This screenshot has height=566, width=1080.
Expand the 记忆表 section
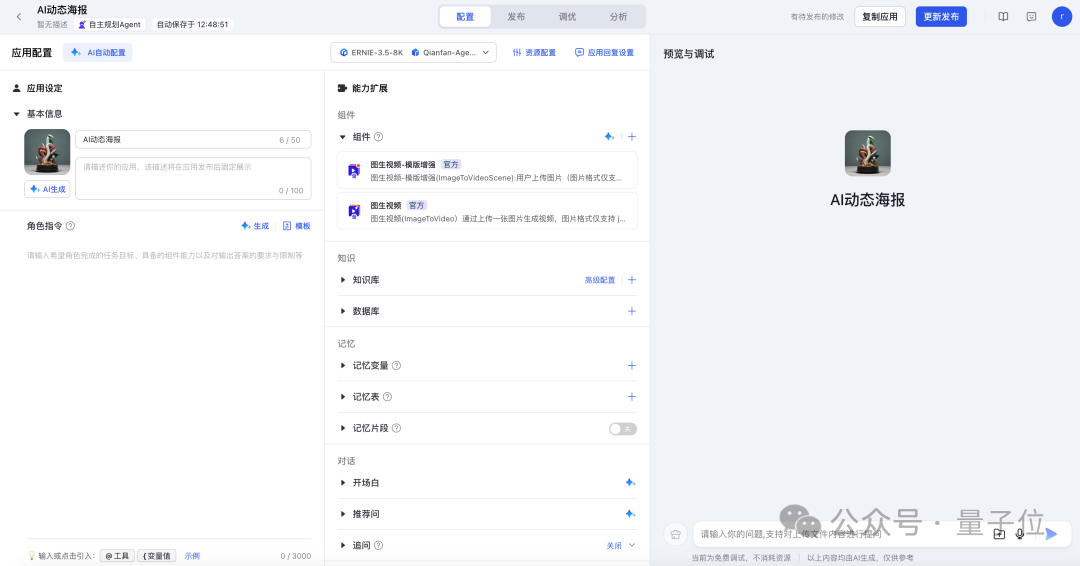[x=342, y=397]
